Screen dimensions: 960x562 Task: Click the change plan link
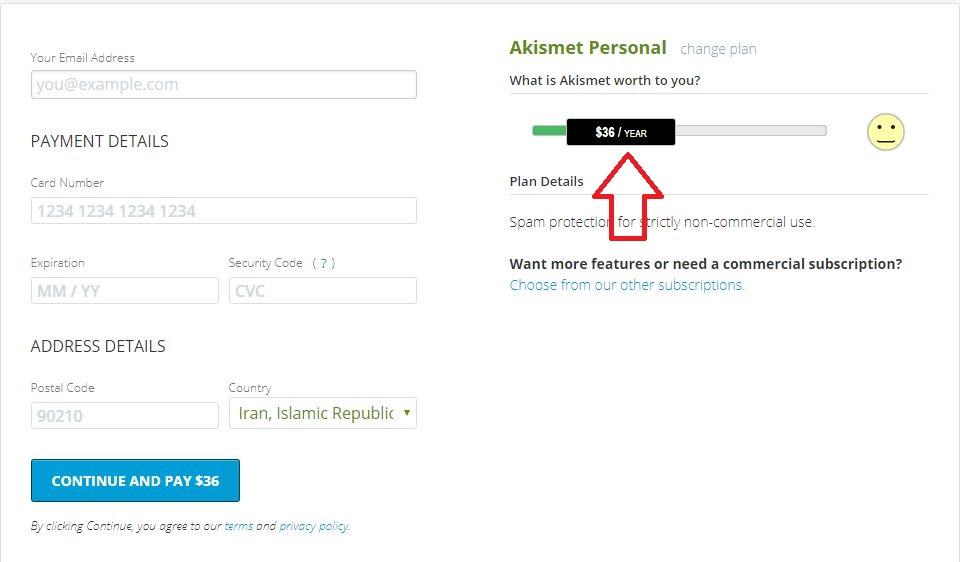[x=718, y=49]
